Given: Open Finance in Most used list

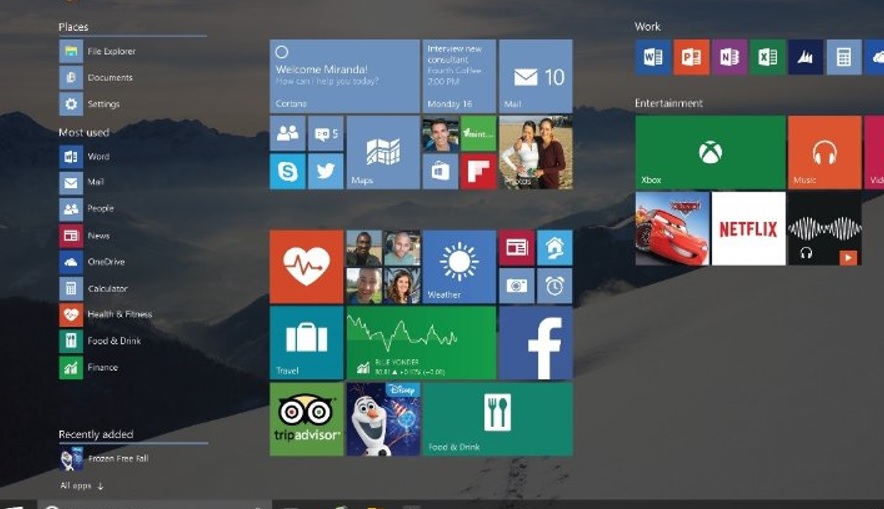Looking at the screenshot, I should click(89, 368).
